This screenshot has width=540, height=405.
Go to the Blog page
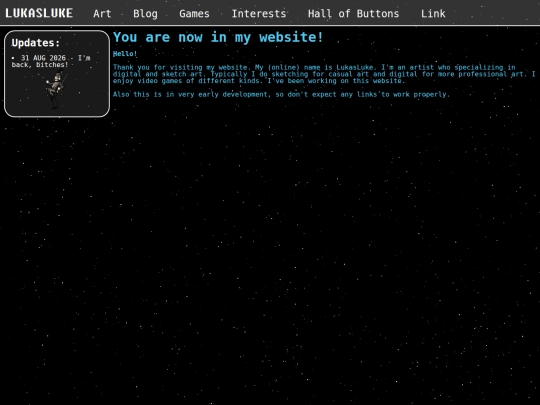[145, 13]
